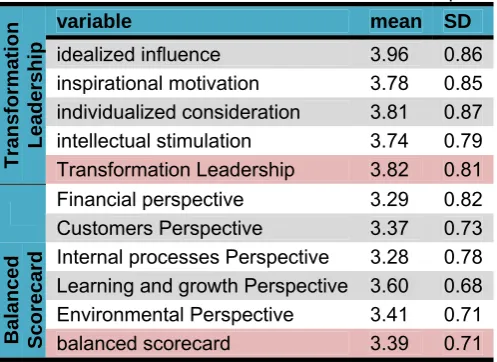
Task: Select the pink 'Transformation Leadership' summary row
Action: pyautogui.click(x=270, y=169)
